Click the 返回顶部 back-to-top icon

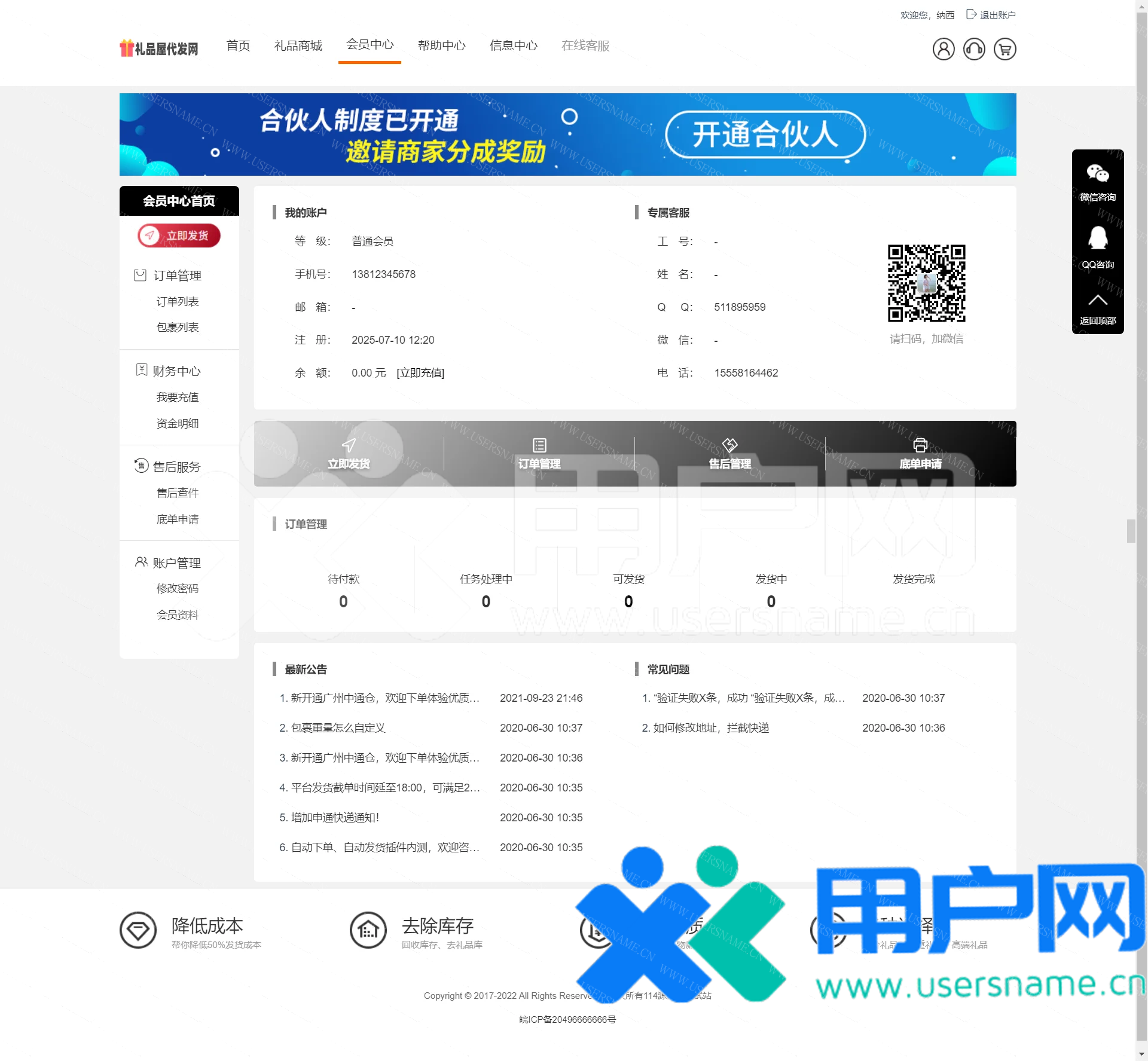click(x=1098, y=299)
